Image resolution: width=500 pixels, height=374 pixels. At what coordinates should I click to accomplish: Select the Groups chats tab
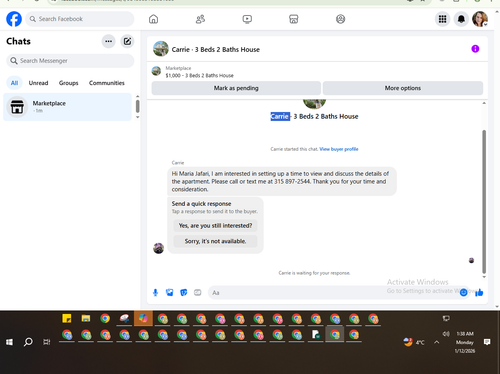[x=68, y=83]
